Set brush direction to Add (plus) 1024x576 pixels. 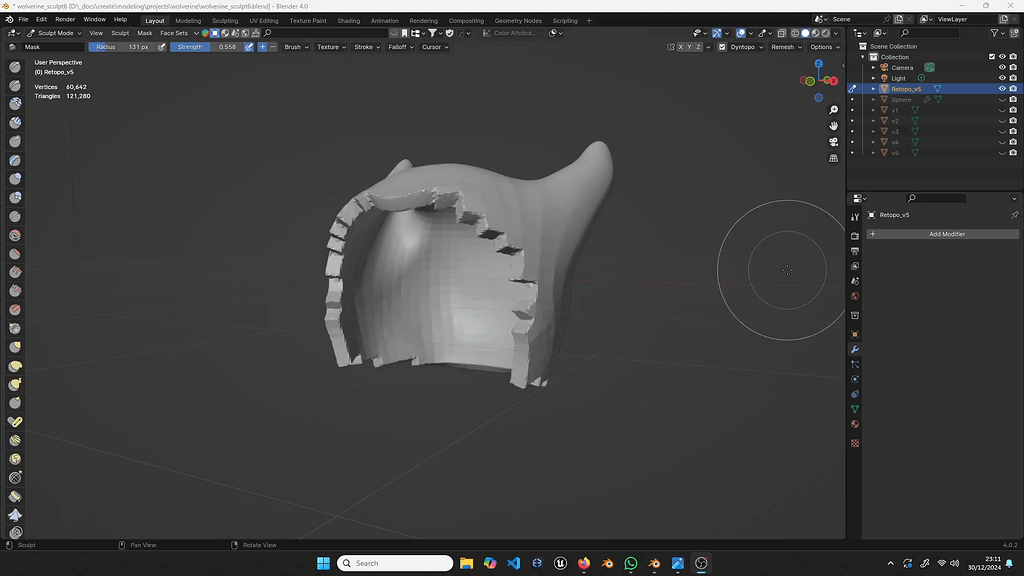[x=263, y=47]
